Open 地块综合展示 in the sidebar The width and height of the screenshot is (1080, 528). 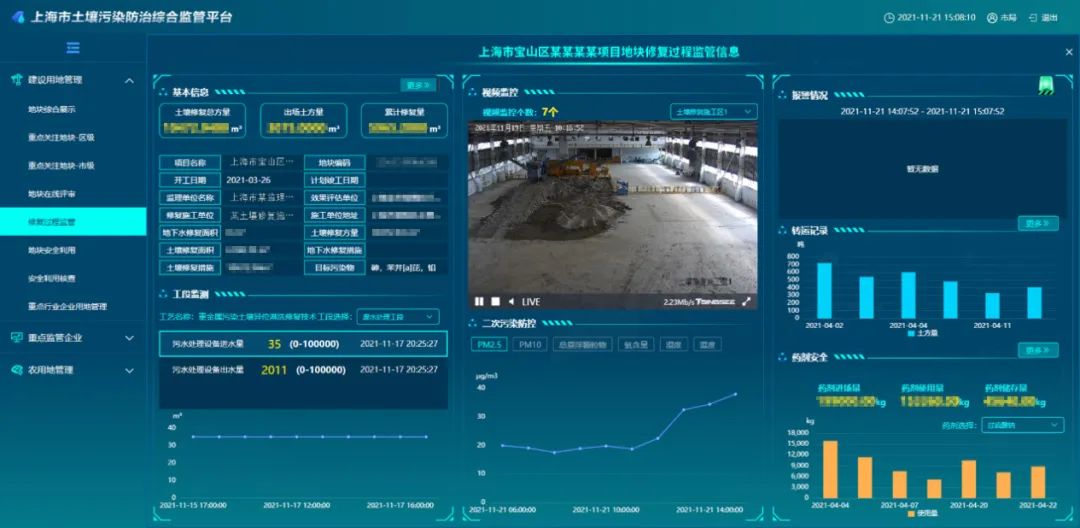click(52, 109)
